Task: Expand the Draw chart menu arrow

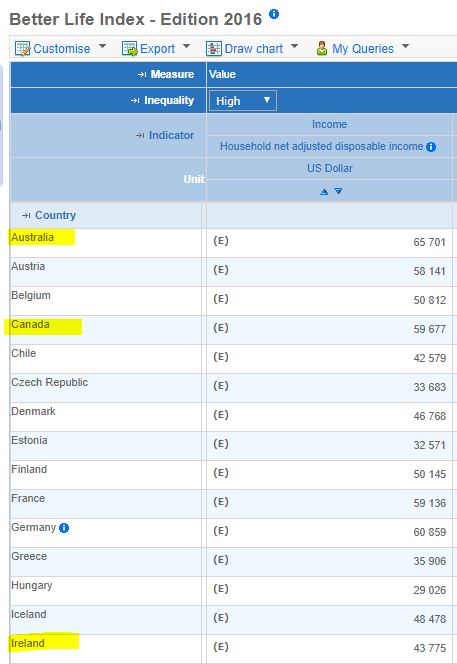Action: (294, 46)
